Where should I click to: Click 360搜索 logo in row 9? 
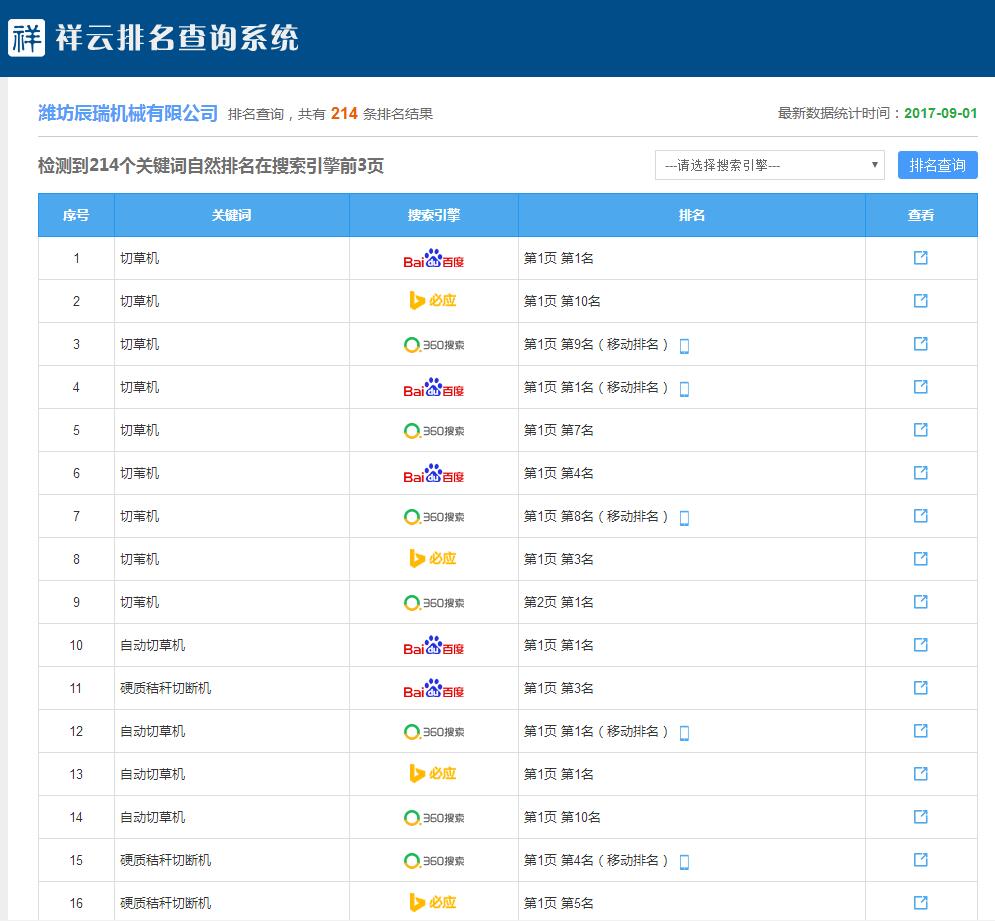click(x=434, y=602)
